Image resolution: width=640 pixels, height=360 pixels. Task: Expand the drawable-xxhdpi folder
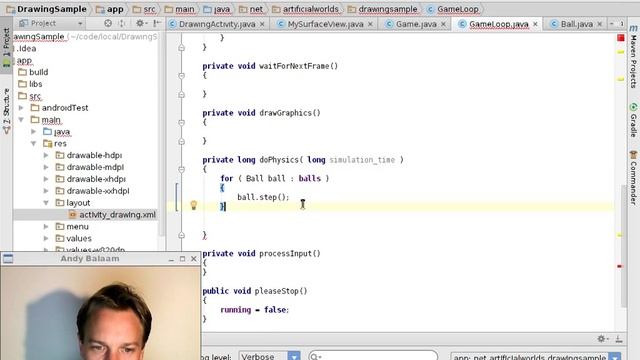[x=46, y=191]
